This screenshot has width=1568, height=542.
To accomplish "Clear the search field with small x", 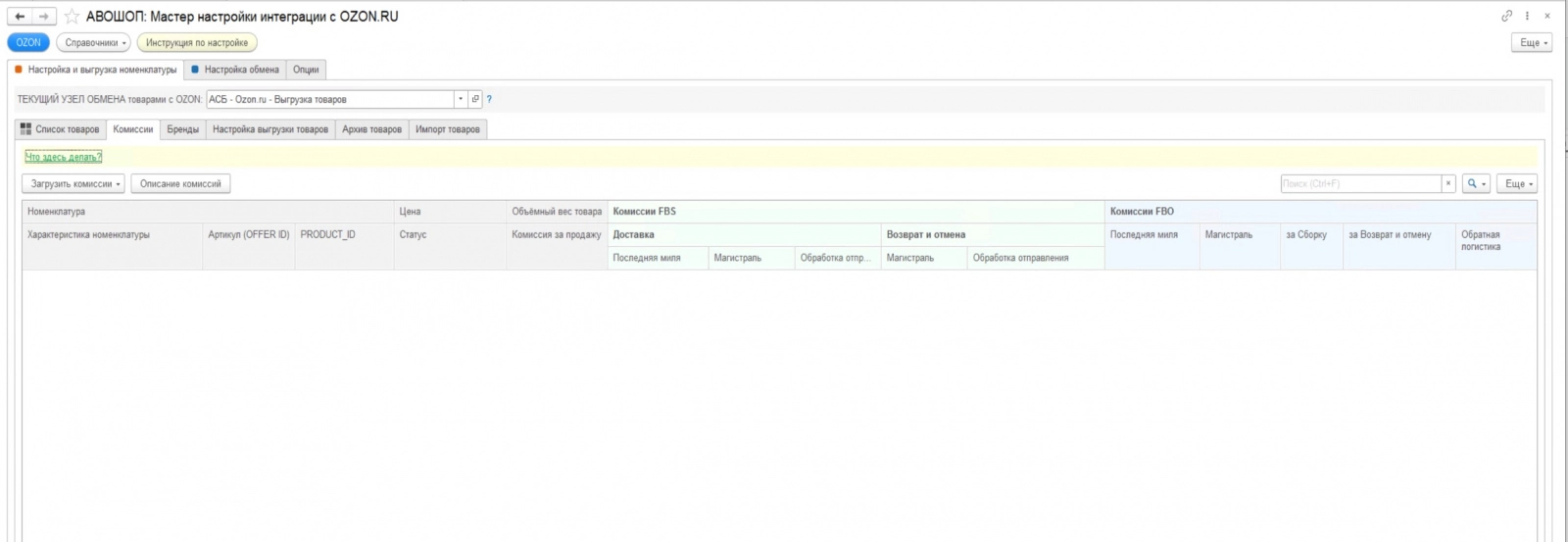I will [x=1447, y=183].
